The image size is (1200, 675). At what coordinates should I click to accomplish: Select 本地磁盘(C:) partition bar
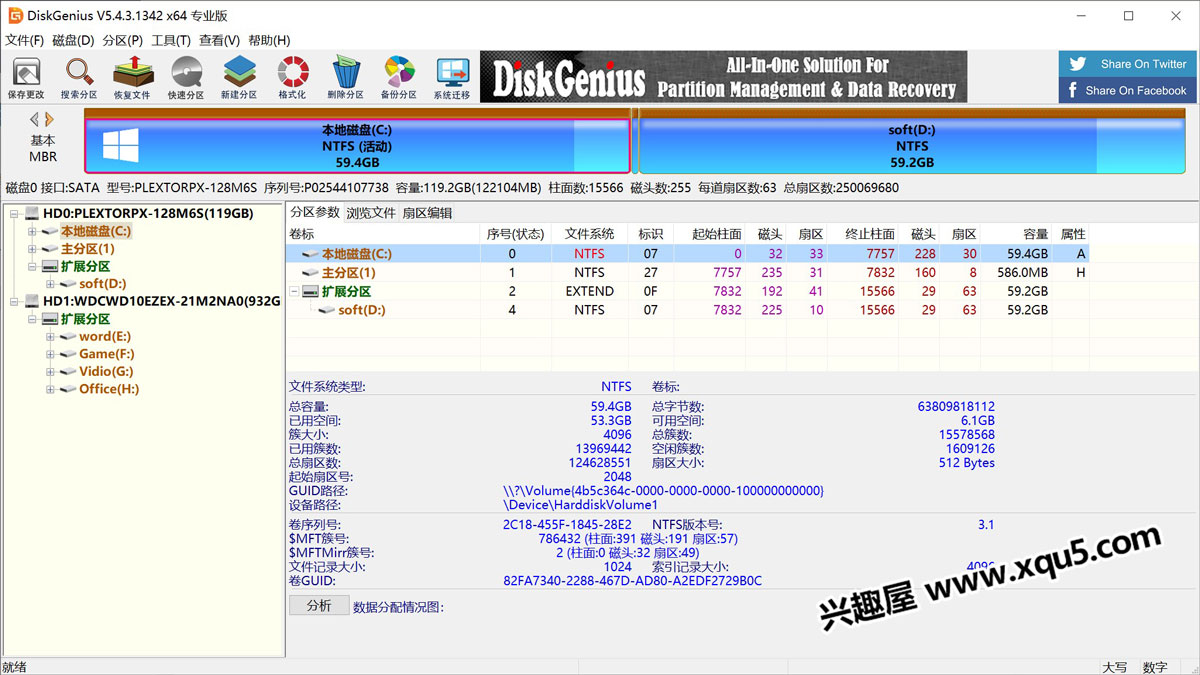coord(357,146)
